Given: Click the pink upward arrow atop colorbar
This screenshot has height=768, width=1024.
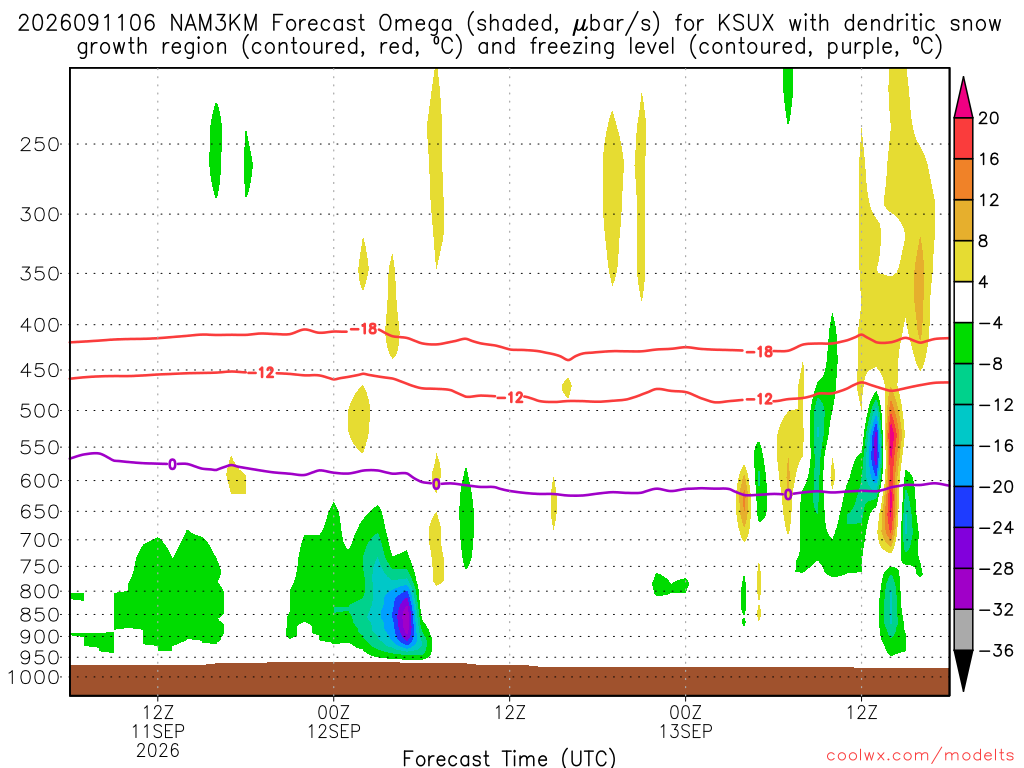Looking at the screenshot, I should 963,97.
